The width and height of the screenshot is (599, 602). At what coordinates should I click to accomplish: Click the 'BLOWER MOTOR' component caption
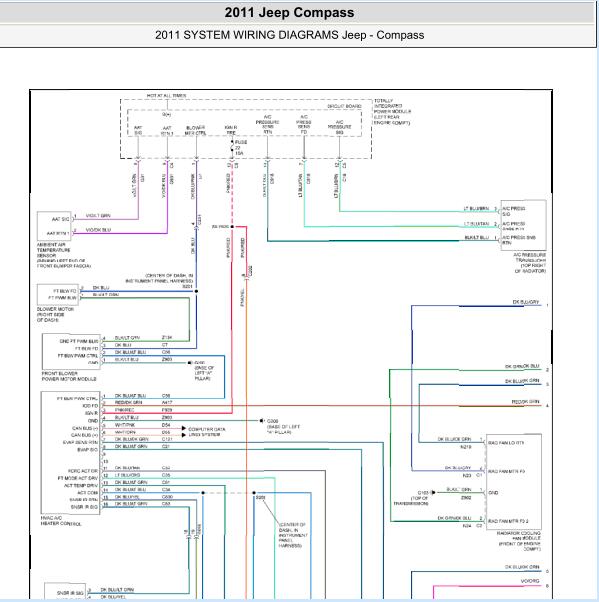point(55,314)
